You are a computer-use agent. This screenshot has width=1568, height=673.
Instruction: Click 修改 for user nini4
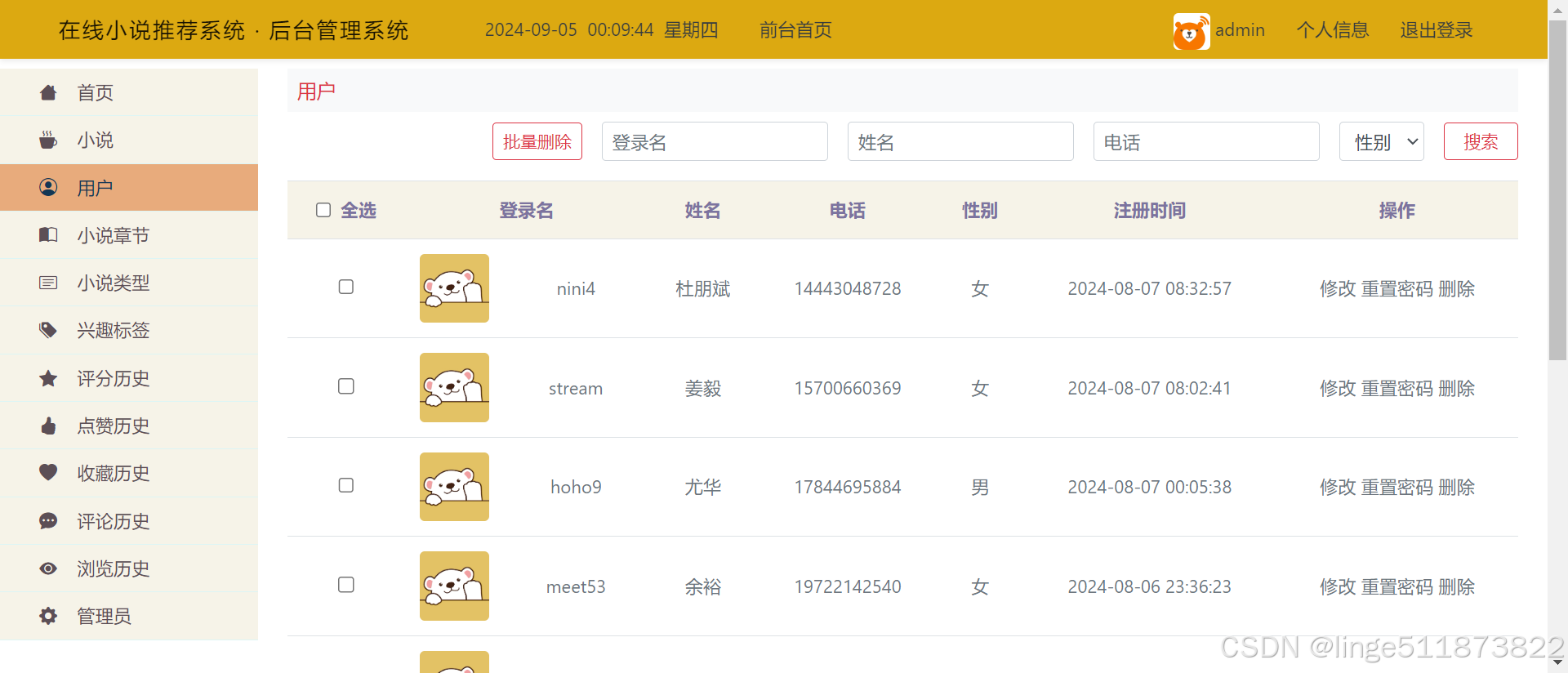[x=1338, y=288]
